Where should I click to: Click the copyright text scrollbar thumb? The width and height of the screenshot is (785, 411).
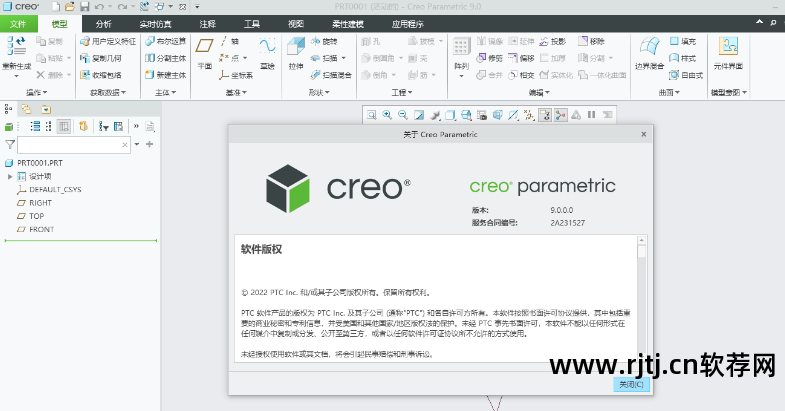(642, 251)
